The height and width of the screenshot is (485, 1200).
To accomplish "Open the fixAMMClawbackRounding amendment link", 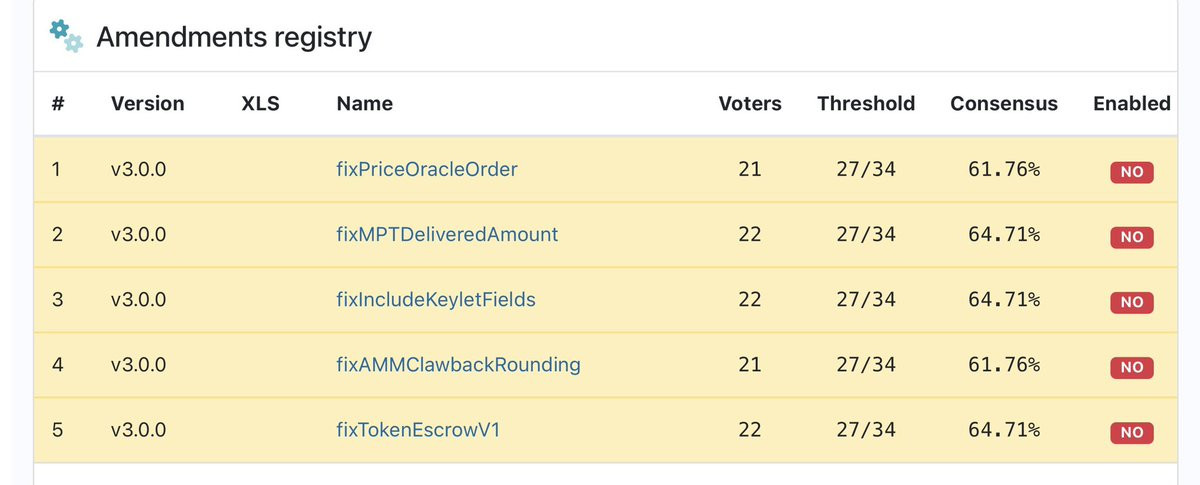I will point(458,364).
